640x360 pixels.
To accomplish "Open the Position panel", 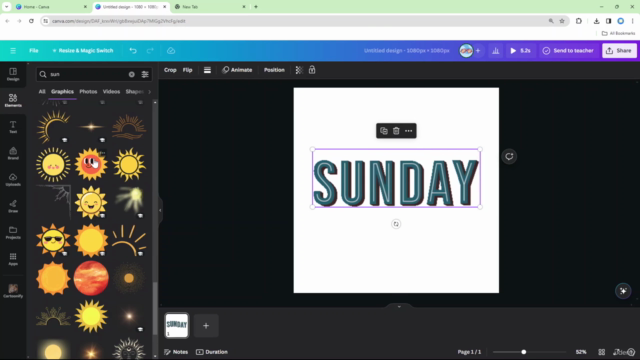I will pyautogui.click(x=274, y=70).
